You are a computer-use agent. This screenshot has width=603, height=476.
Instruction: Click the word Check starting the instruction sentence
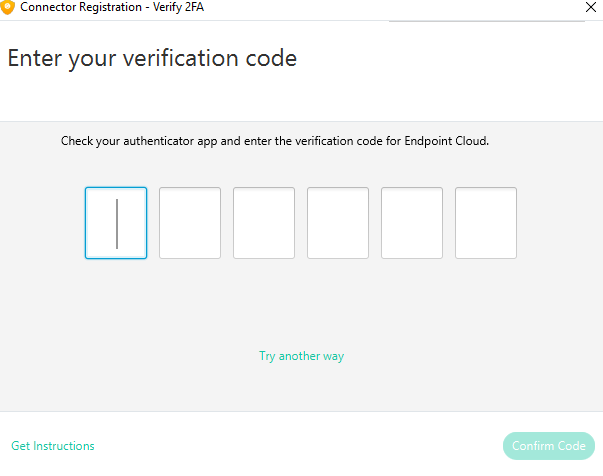pyautogui.click(x=77, y=141)
